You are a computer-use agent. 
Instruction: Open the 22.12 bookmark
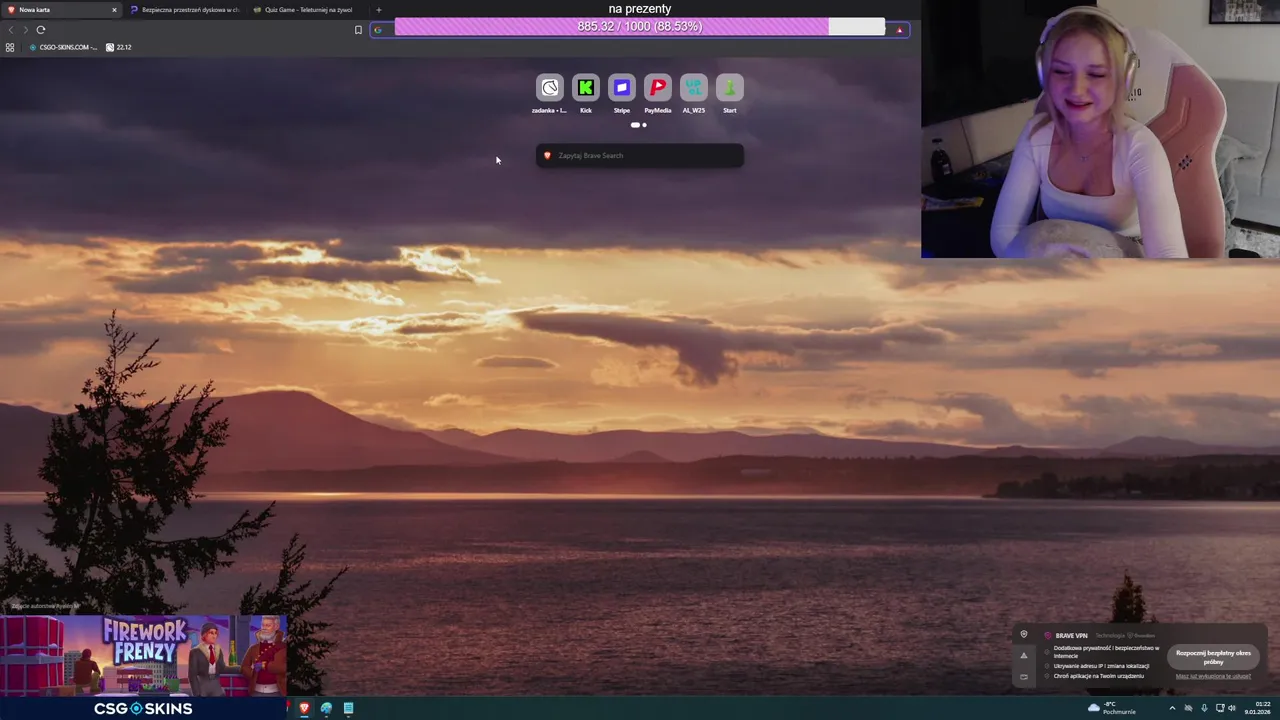(x=118, y=47)
